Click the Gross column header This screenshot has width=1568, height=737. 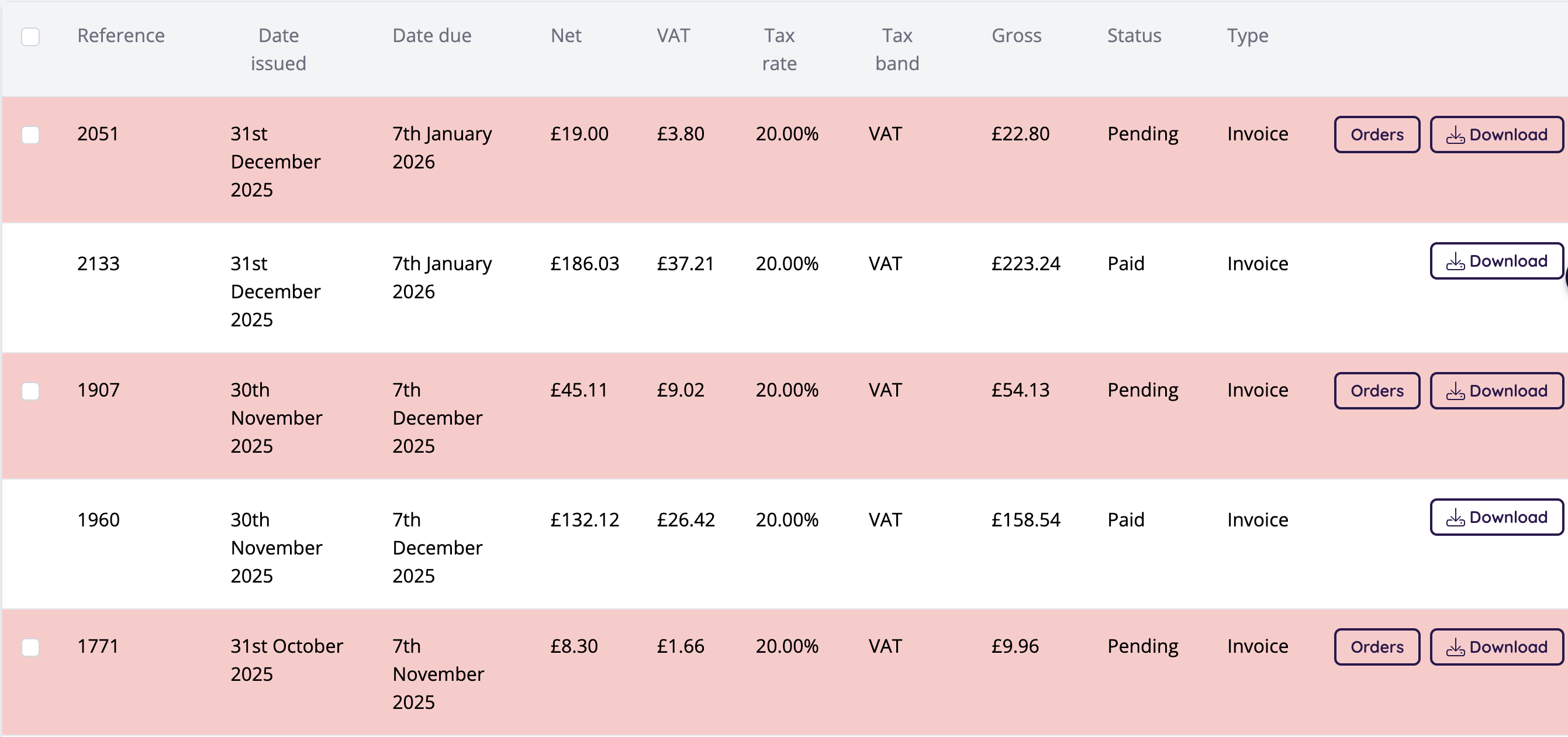(1016, 36)
